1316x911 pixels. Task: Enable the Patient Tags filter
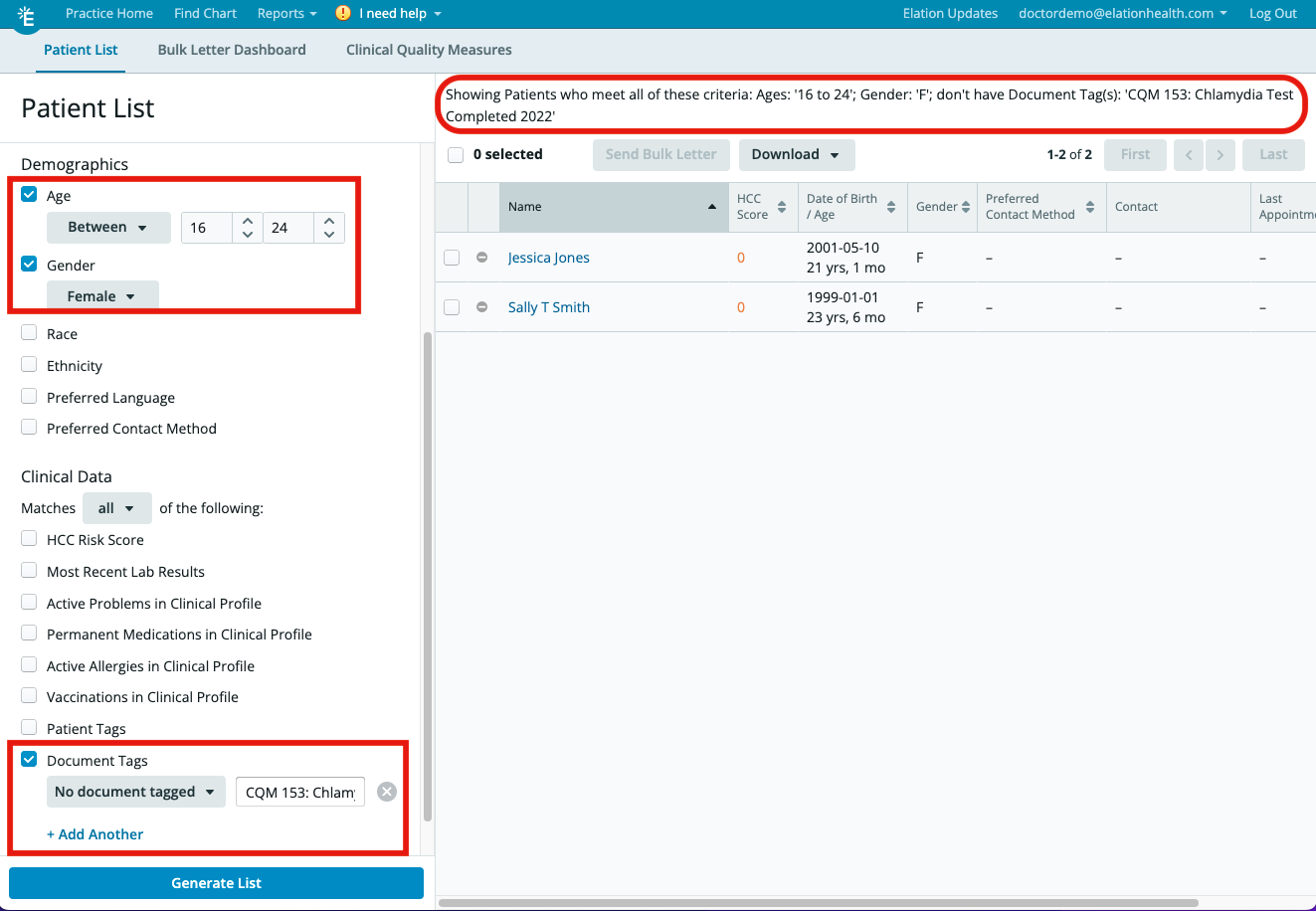tap(29, 728)
